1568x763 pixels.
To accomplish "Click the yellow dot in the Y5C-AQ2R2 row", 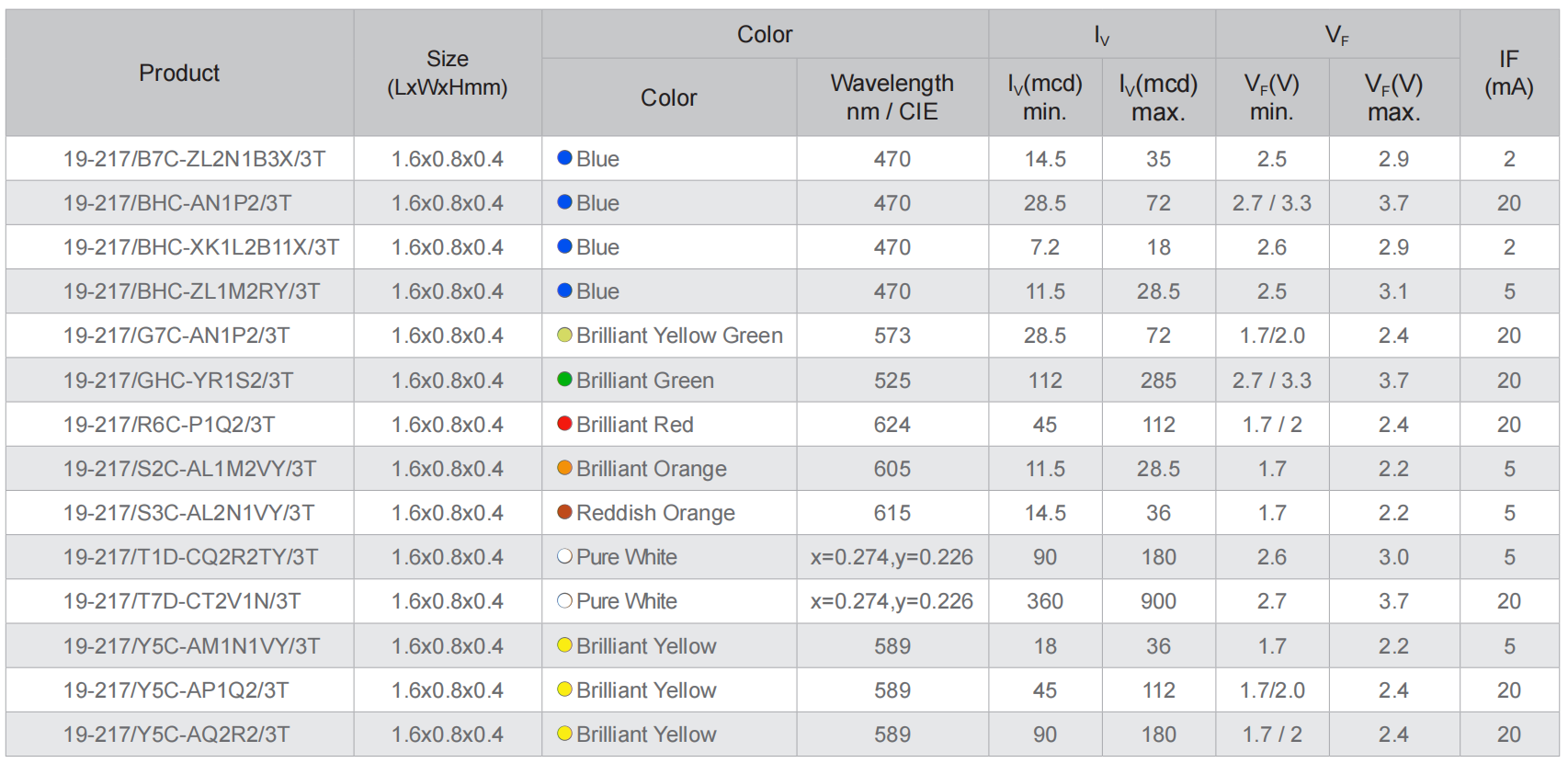I will (x=565, y=734).
